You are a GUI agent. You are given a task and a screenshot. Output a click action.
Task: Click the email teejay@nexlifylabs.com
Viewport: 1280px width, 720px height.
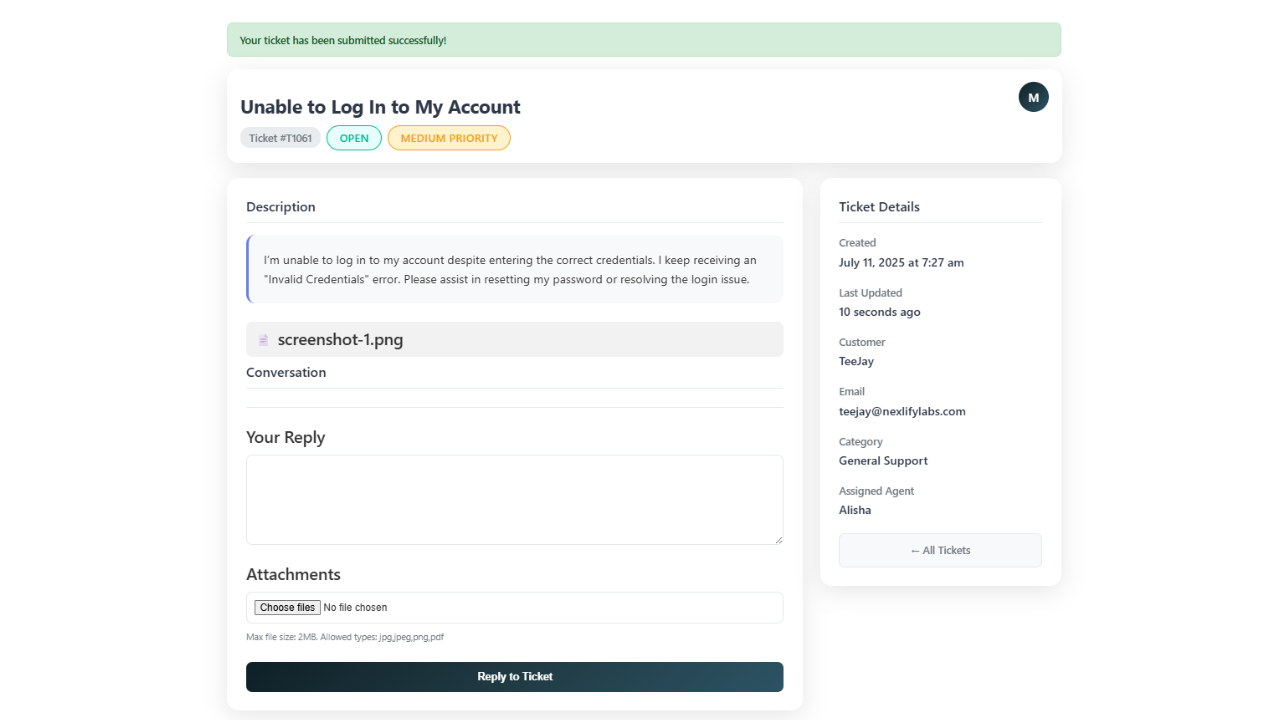pyautogui.click(x=902, y=411)
